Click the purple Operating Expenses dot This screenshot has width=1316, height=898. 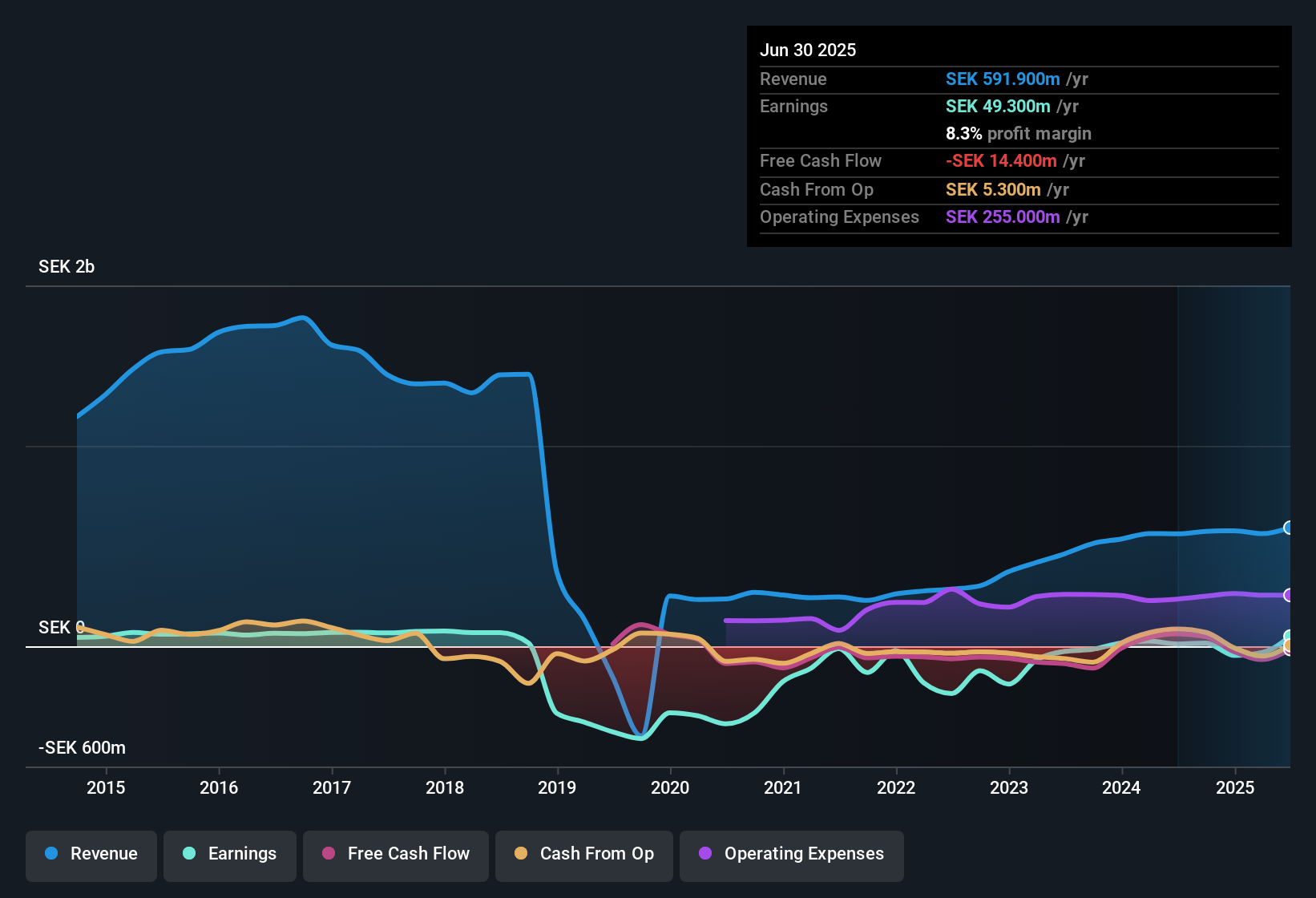(704, 854)
